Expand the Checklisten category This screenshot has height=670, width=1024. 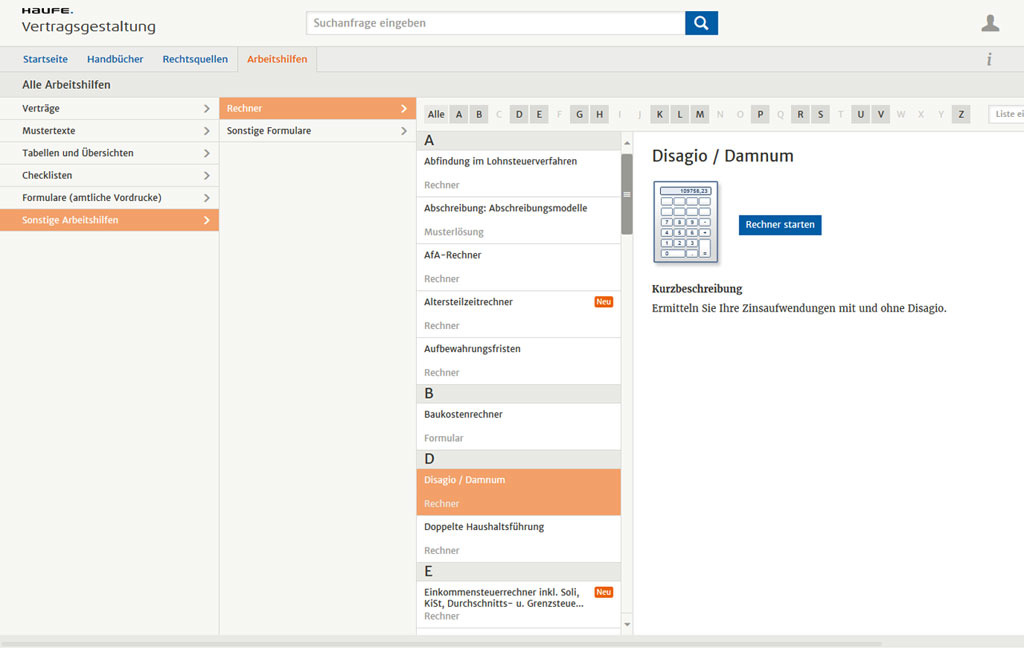[x=109, y=175]
